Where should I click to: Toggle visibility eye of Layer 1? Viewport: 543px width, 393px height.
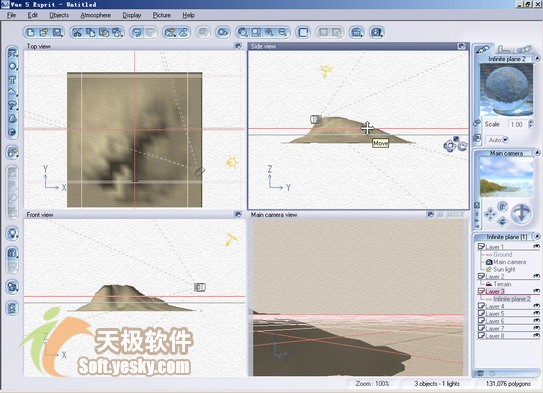[536, 246]
